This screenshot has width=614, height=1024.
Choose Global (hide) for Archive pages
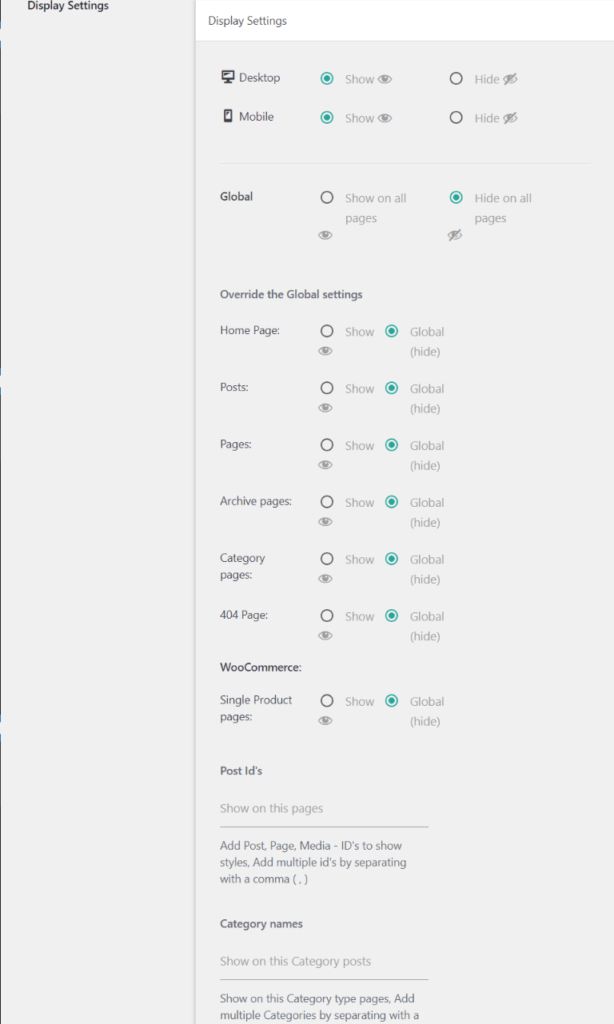[x=392, y=503]
